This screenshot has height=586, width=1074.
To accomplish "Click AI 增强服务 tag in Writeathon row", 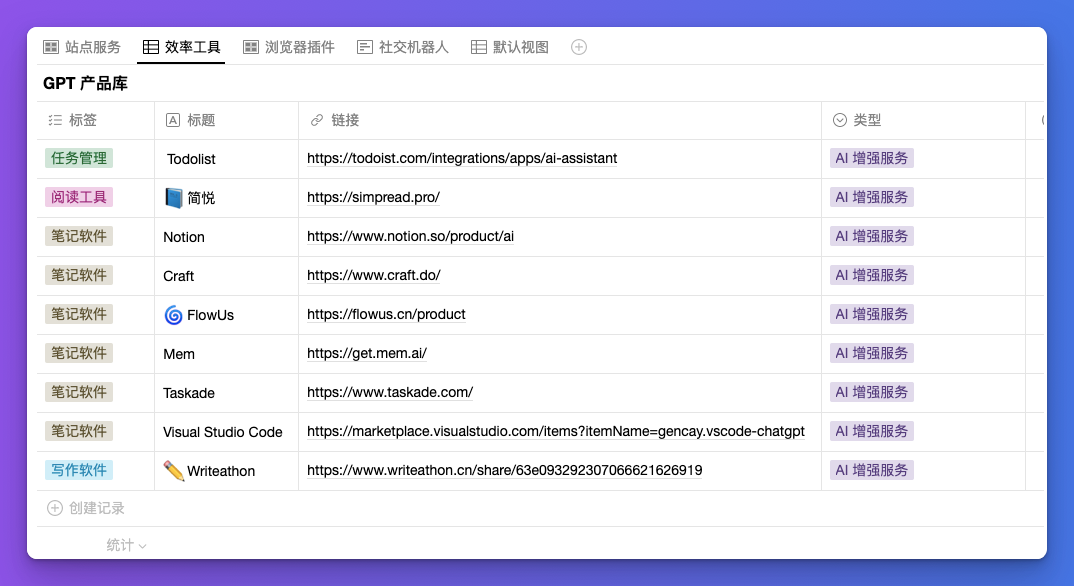I will click(x=871, y=470).
